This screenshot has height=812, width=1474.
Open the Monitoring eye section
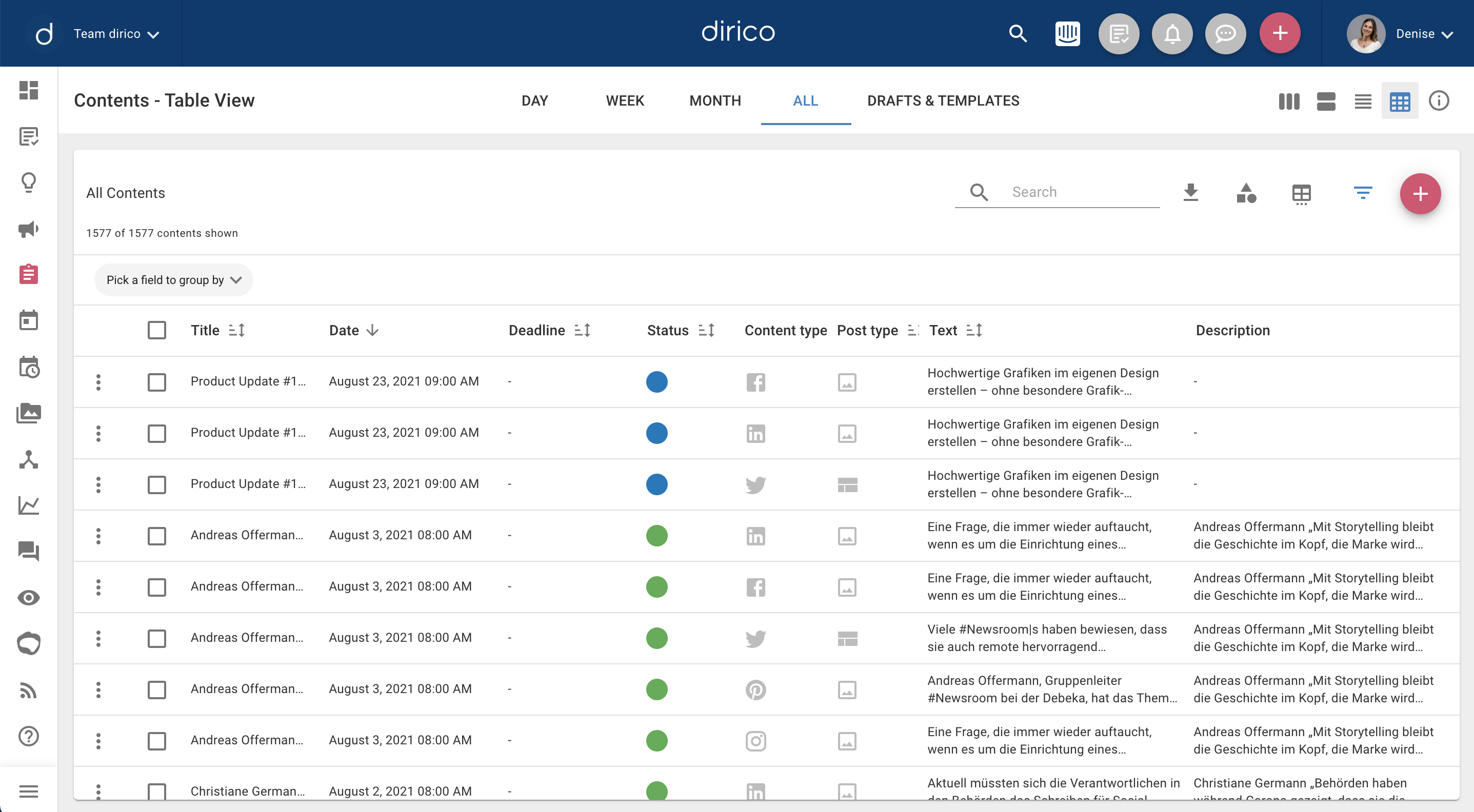tap(29, 598)
